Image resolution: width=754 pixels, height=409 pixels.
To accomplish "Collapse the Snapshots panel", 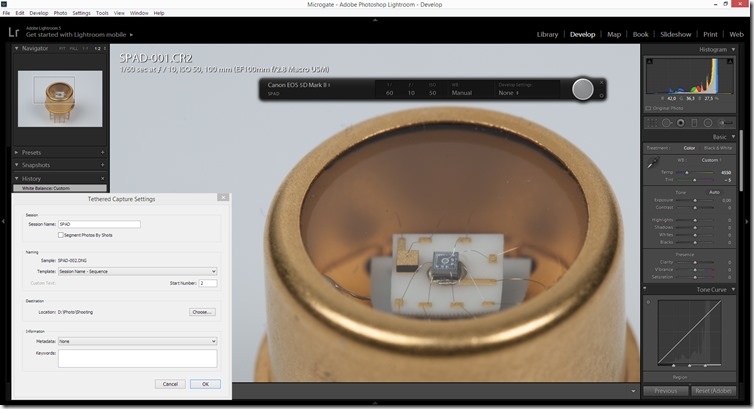I will [16, 165].
